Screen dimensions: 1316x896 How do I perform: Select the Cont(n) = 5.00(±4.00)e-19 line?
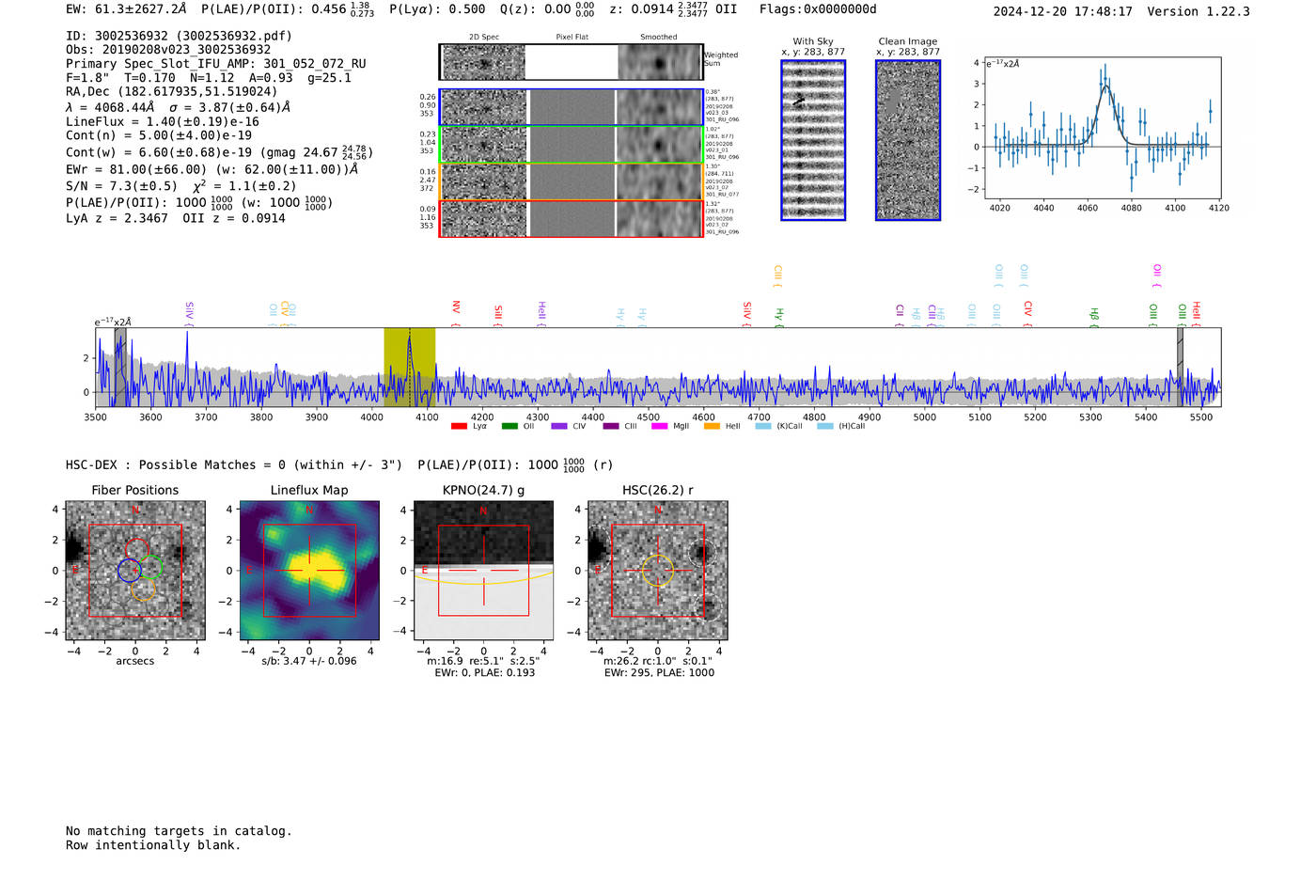[159, 135]
